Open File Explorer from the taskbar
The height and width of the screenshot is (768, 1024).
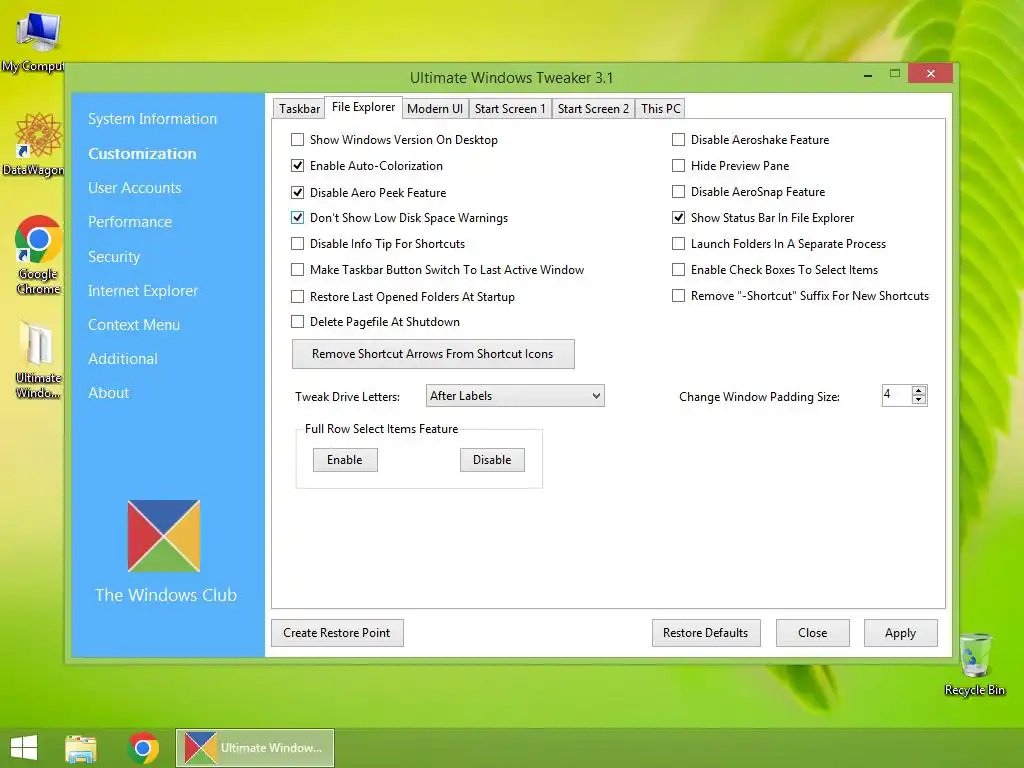tap(81, 748)
